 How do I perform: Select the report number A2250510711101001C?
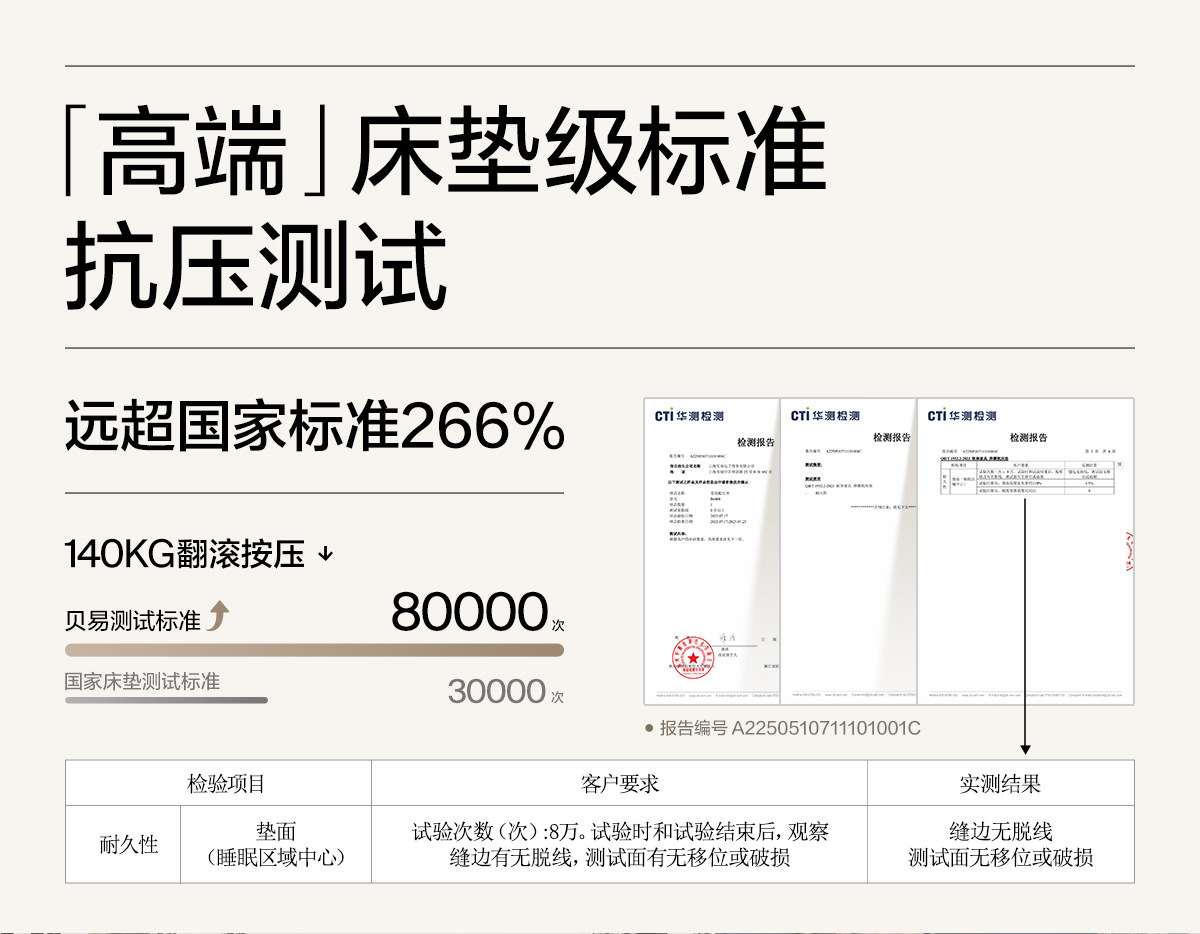point(826,728)
